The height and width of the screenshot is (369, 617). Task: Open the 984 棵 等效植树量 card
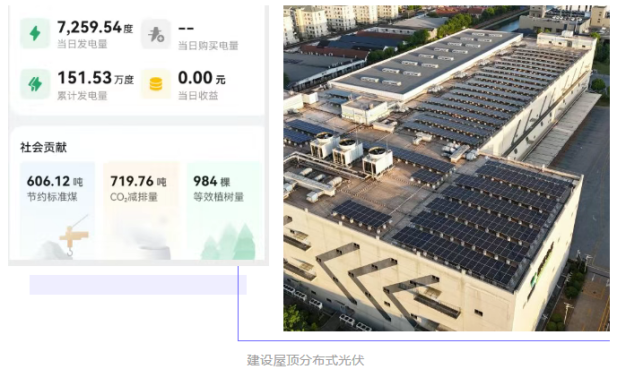point(224,210)
